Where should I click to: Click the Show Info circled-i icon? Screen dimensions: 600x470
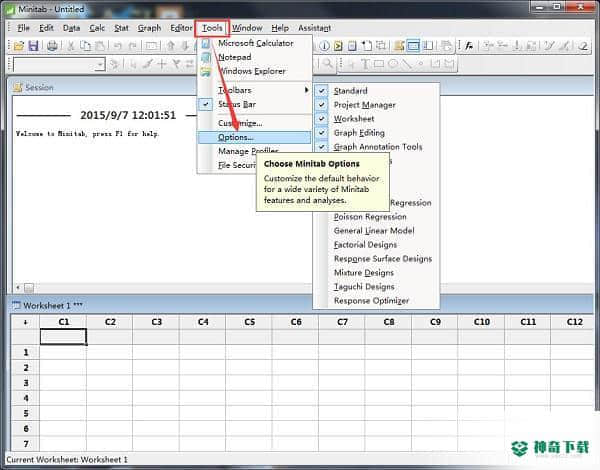pyautogui.click(x=324, y=46)
